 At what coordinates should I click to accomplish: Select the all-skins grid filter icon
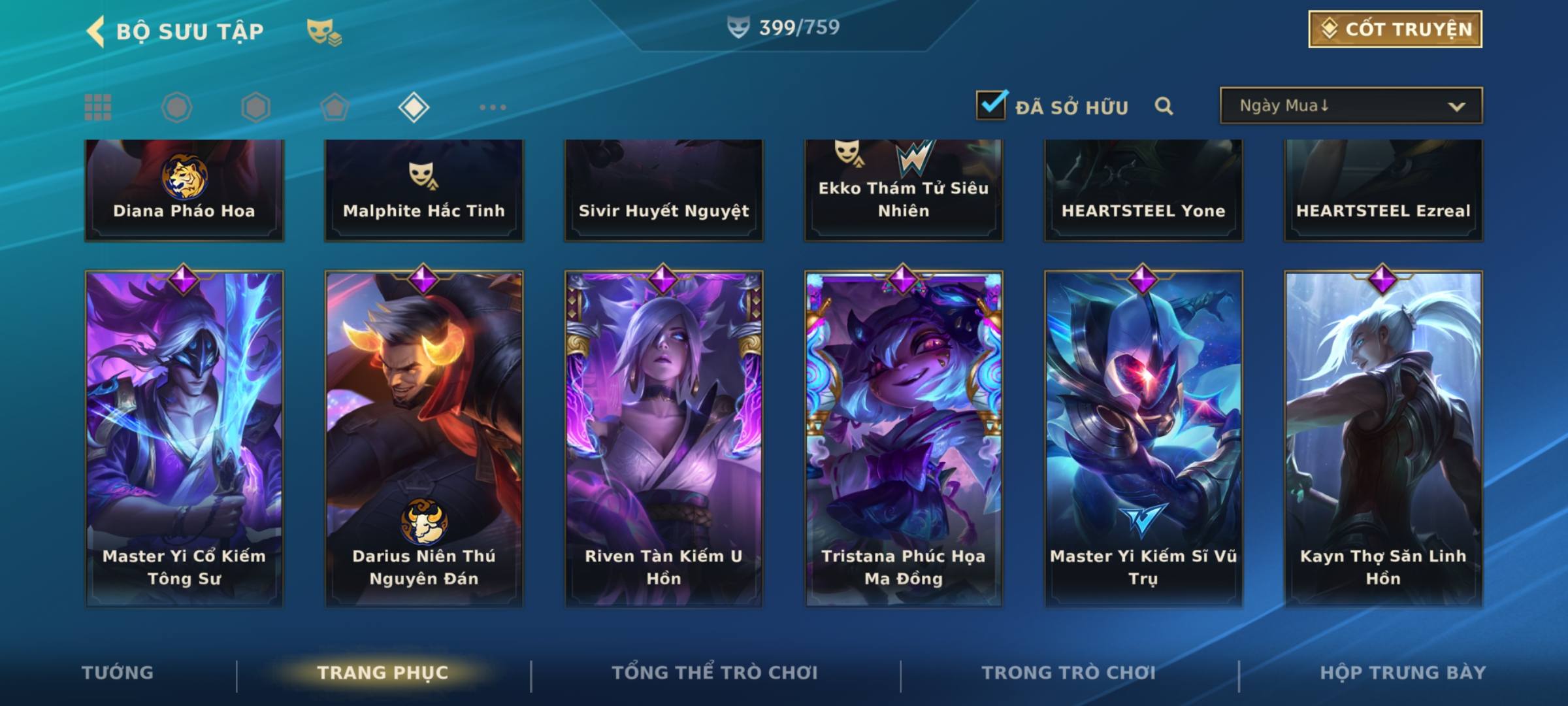[x=98, y=107]
